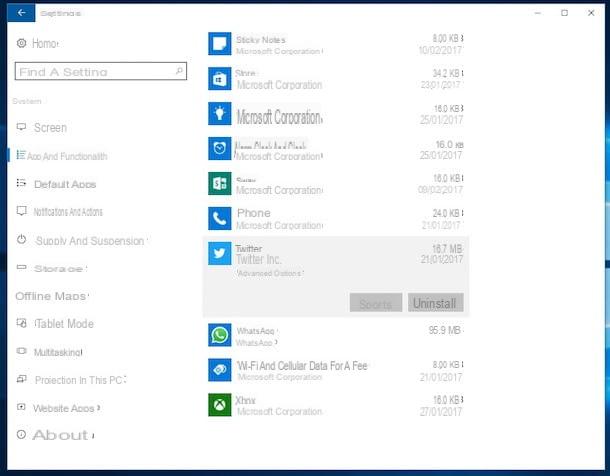Maximize the Settings window
610x476 pixels.
[564, 13]
